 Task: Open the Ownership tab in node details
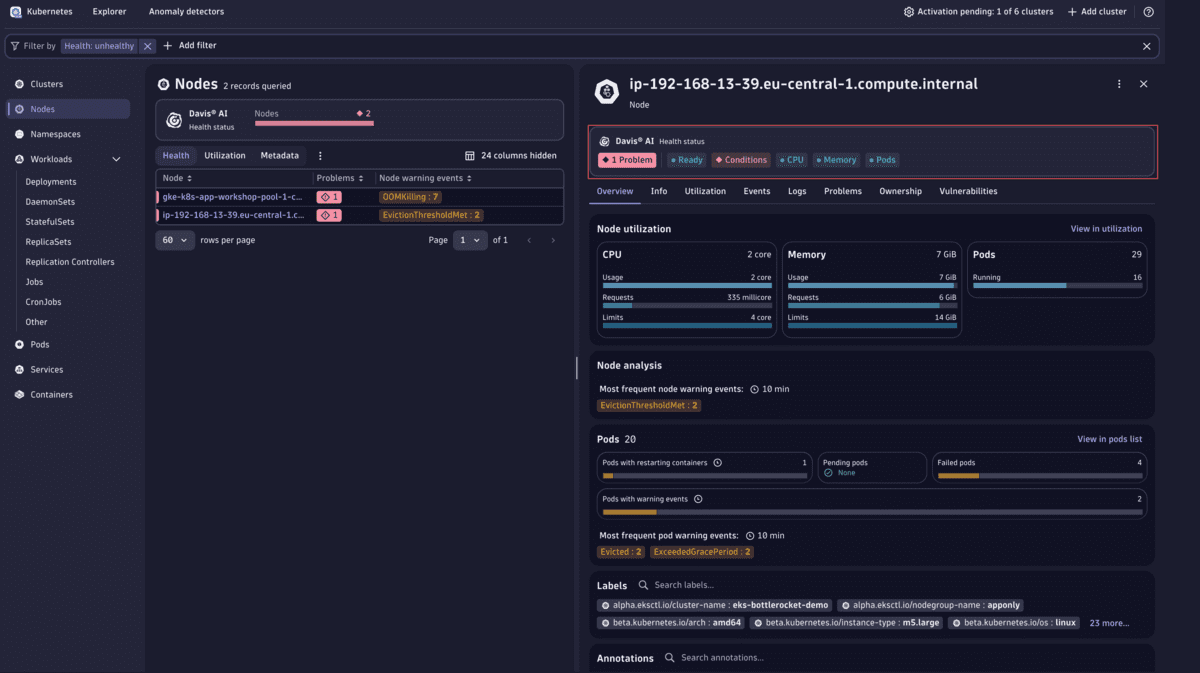901,191
